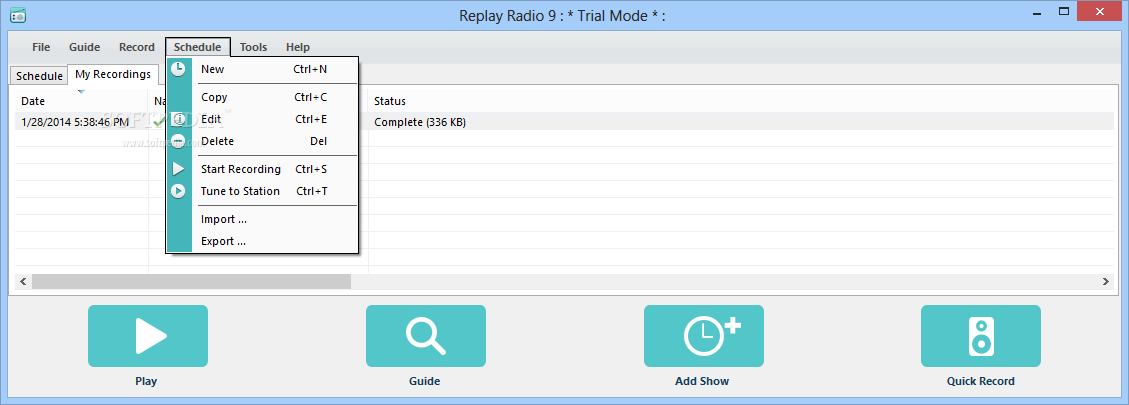The height and width of the screenshot is (405, 1129).
Task: Open the Tools menu
Action: 253,47
